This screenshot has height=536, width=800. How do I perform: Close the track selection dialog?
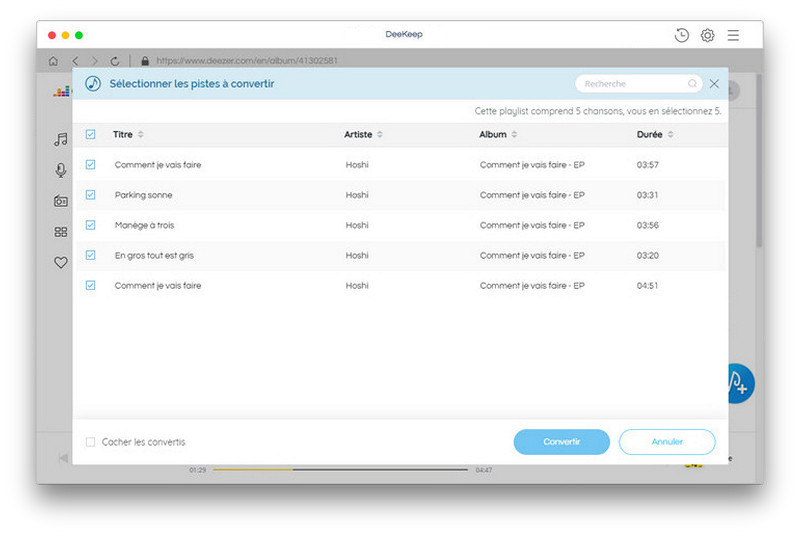714,84
